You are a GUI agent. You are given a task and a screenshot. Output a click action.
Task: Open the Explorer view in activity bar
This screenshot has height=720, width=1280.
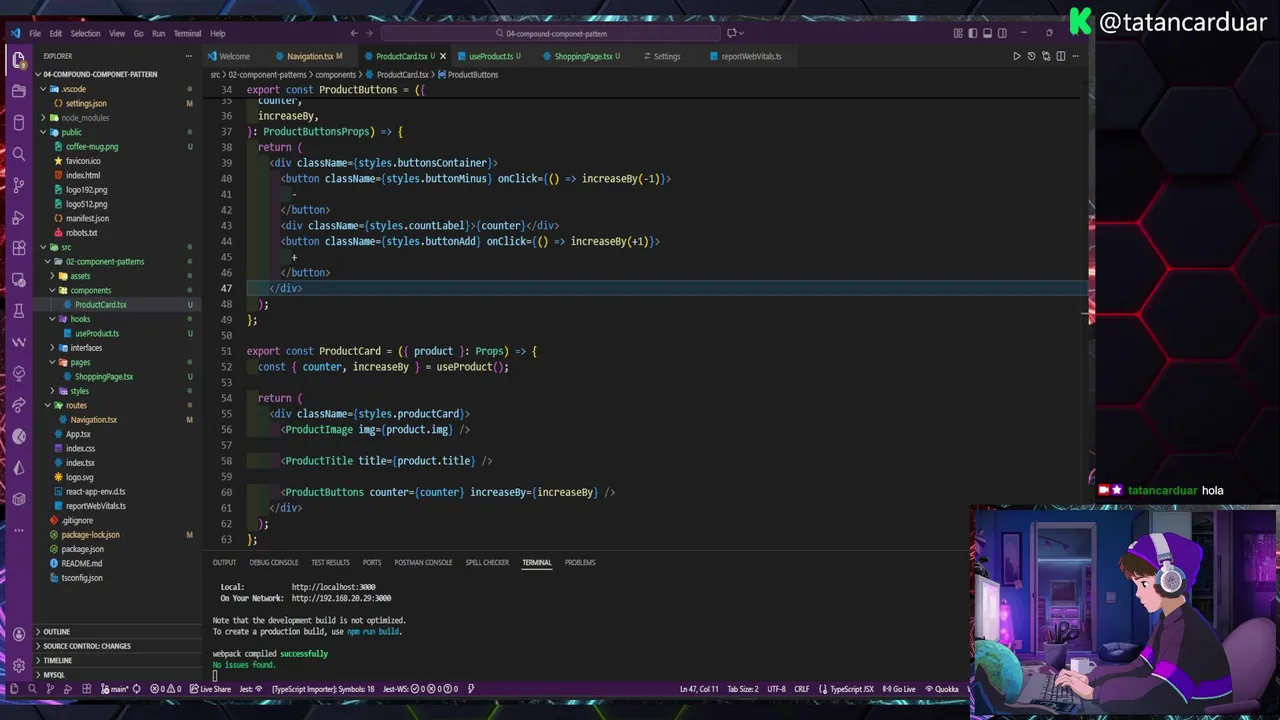[18, 60]
